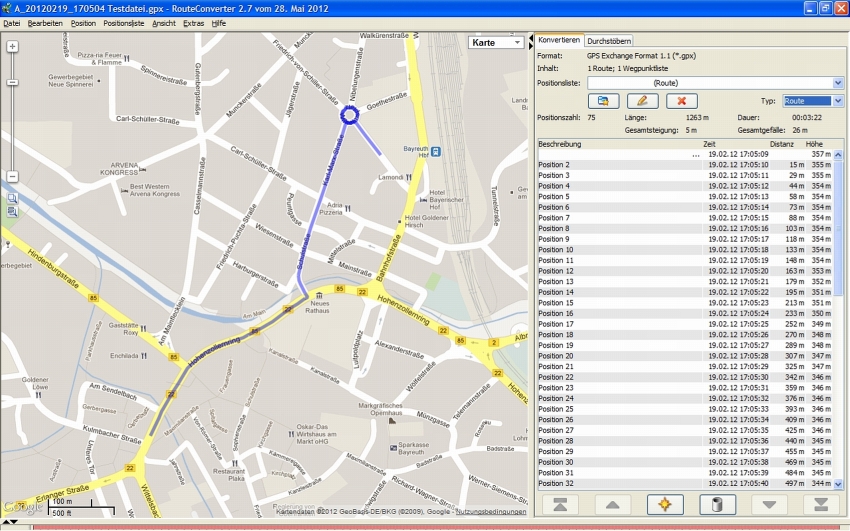The width and height of the screenshot is (850, 531).
Task: Select the Position 32 row
Action: (x=685, y=483)
